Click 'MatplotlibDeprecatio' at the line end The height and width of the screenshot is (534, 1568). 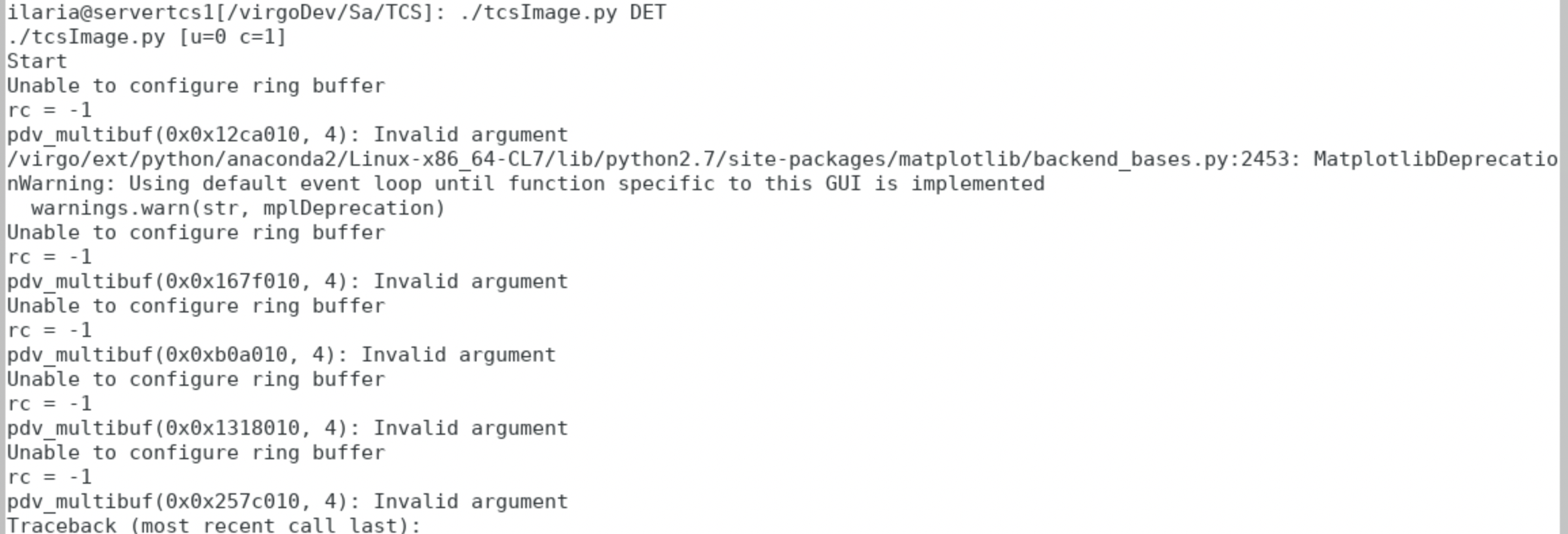click(x=1435, y=159)
